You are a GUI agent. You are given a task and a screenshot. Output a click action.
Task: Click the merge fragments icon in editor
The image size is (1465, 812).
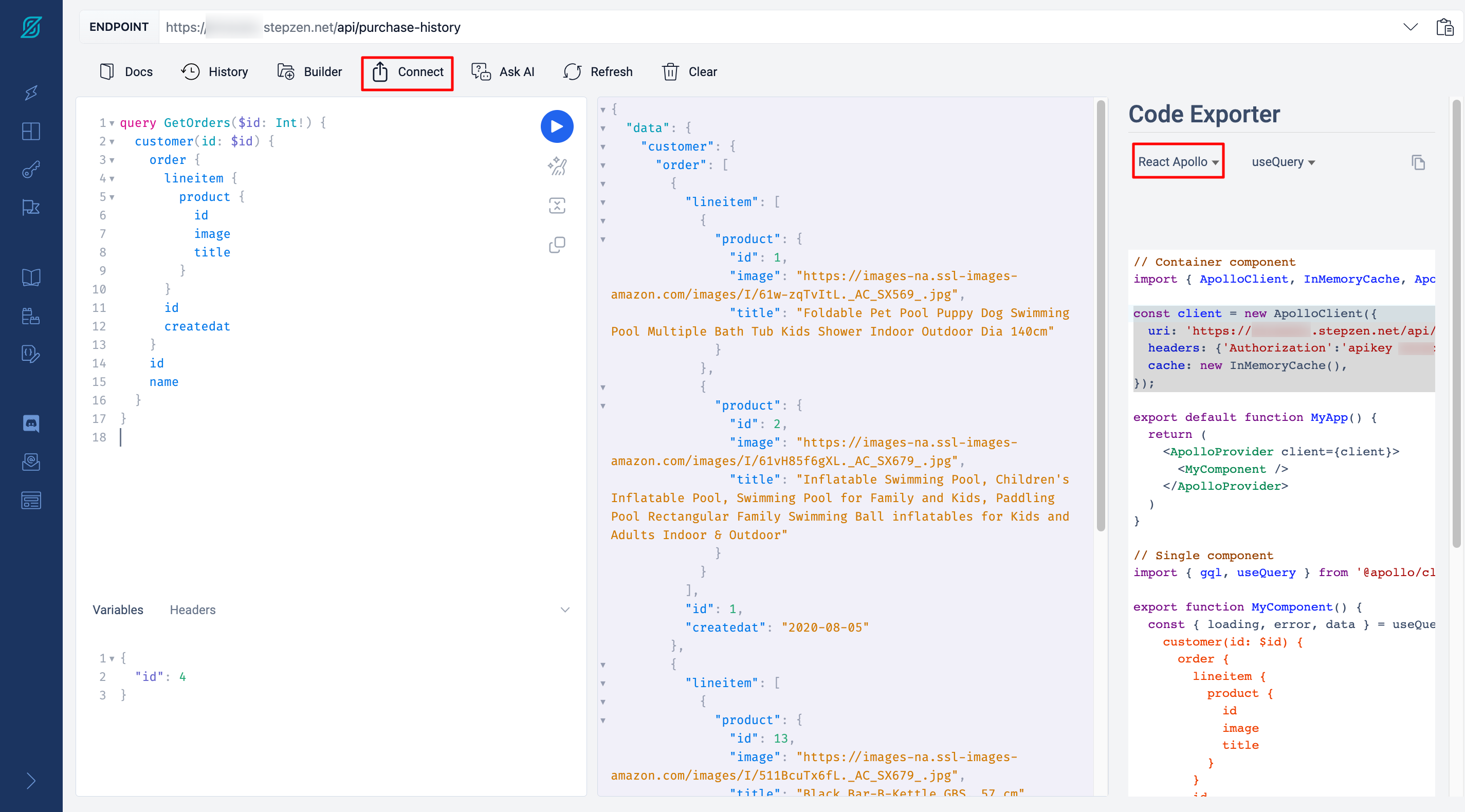pos(556,205)
